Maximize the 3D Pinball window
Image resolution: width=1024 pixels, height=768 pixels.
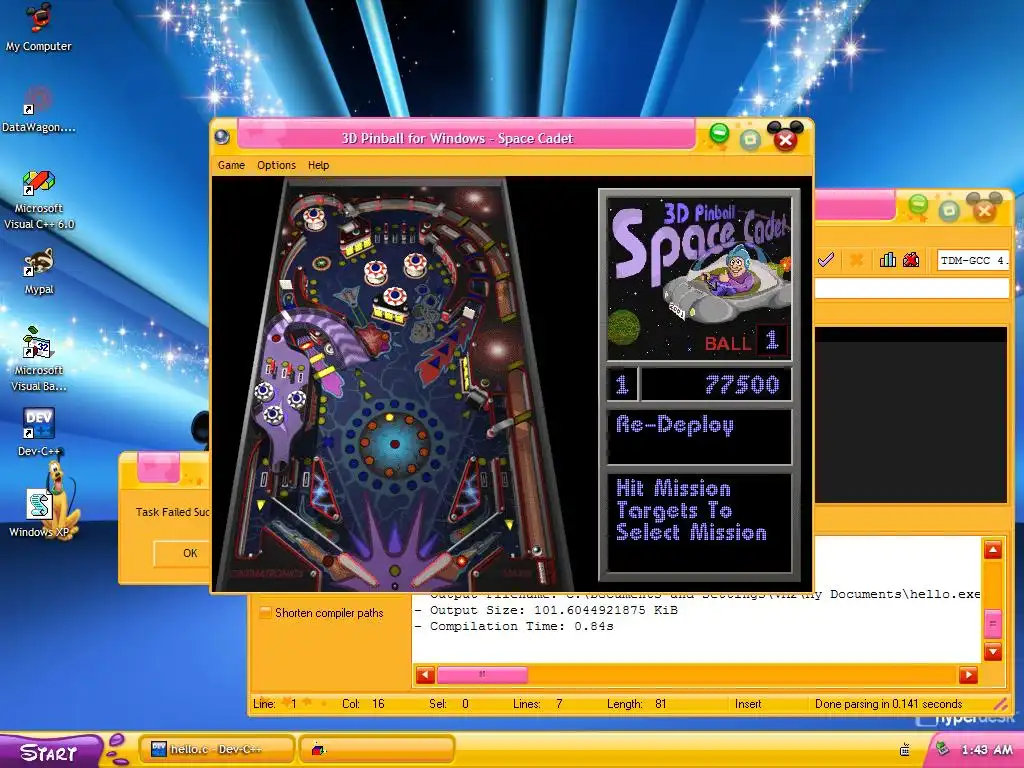tap(750, 138)
